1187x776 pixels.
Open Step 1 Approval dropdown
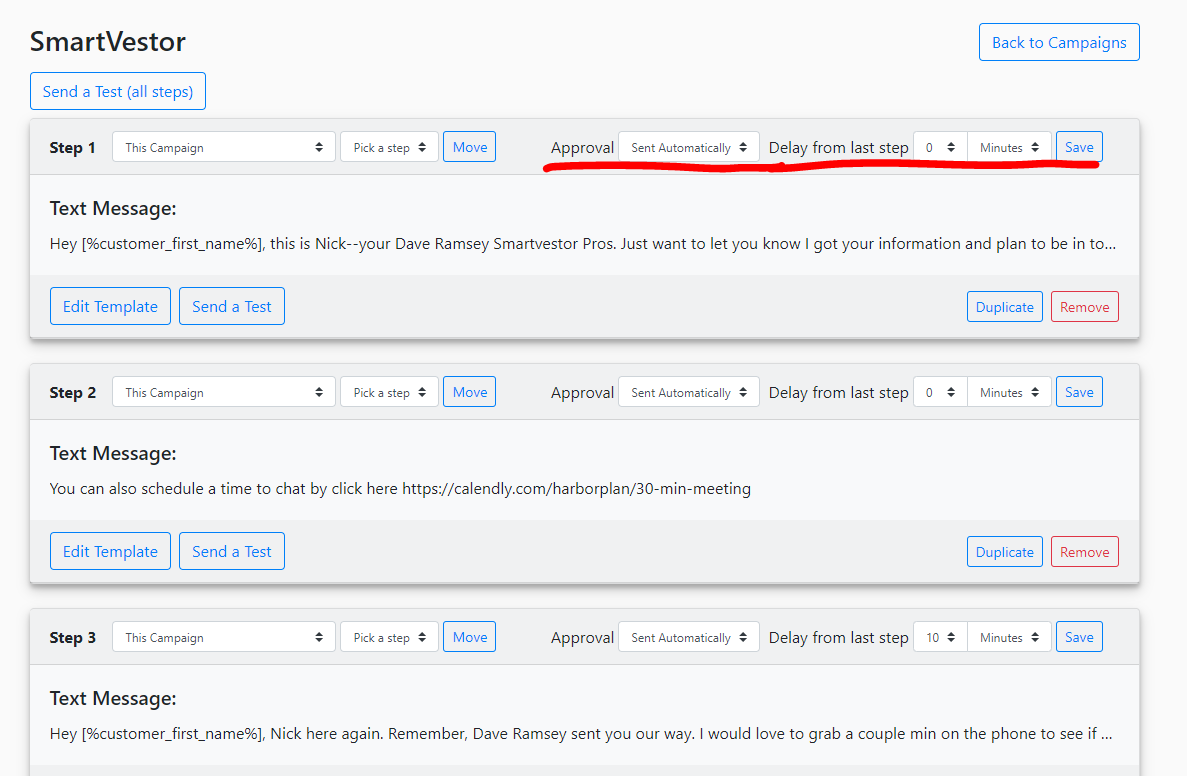click(688, 148)
